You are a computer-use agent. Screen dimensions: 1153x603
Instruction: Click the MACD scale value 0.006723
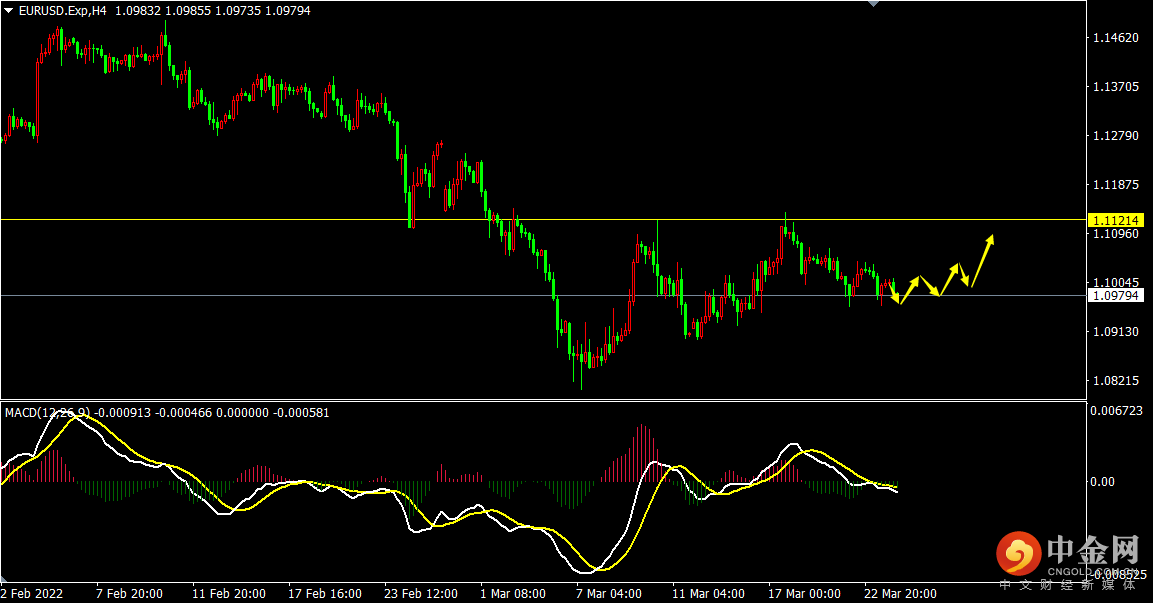1116,410
